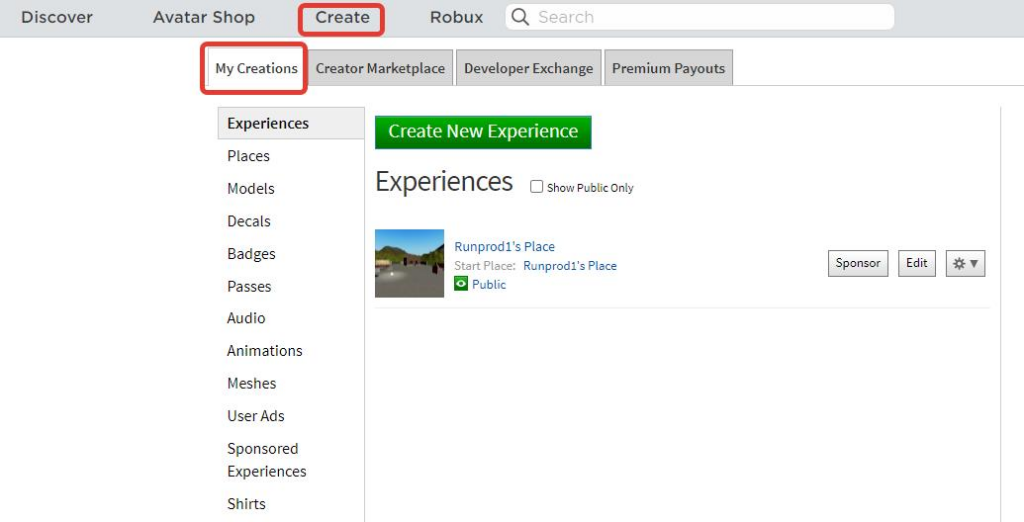
Task: Open the Start Place Runprod1's Place link
Action: (x=570, y=266)
